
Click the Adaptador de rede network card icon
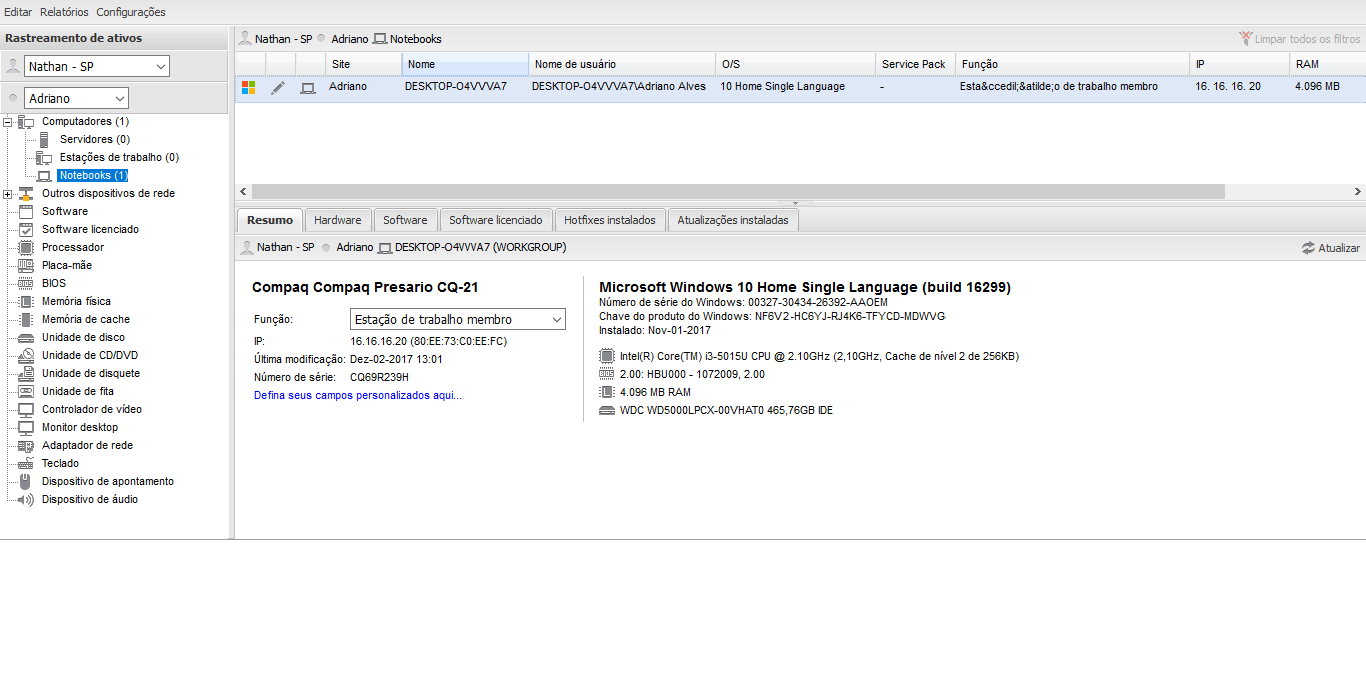click(x=26, y=445)
